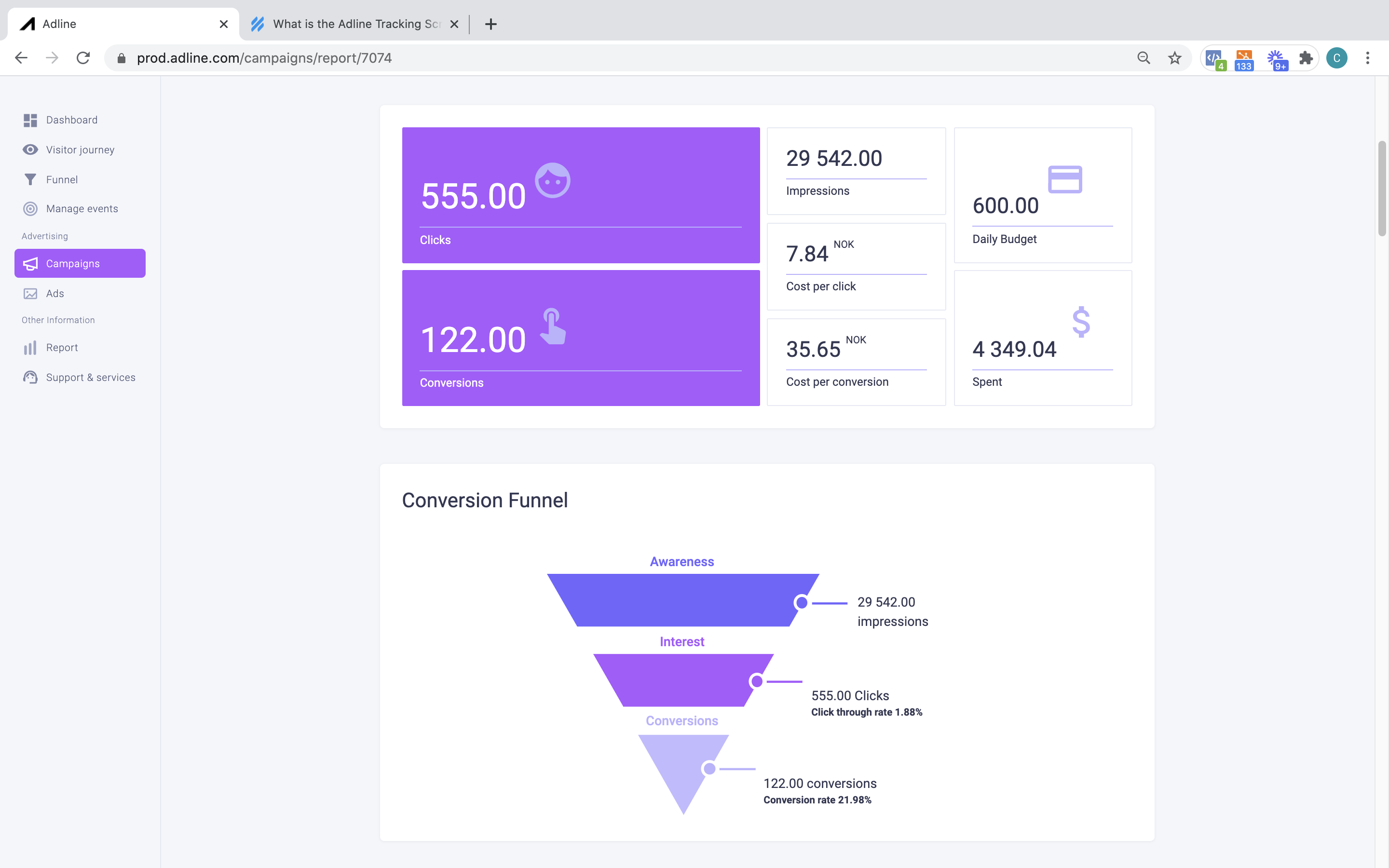Click the Visitor journey eye icon
This screenshot has width=1389, height=868.
[30, 150]
